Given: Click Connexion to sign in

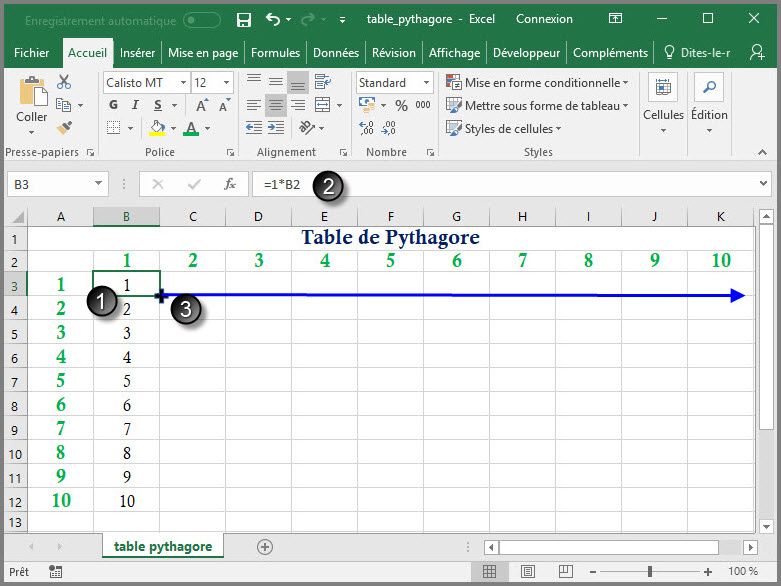Looking at the screenshot, I should pos(544,19).
